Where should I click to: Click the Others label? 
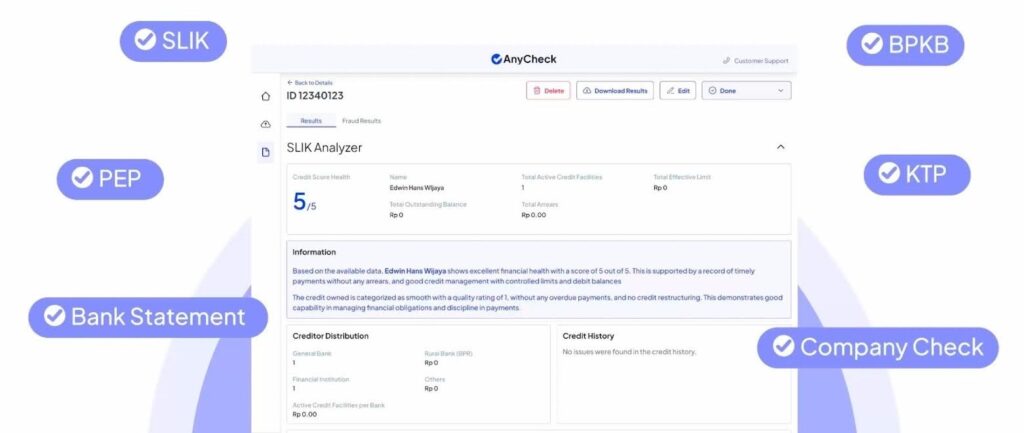[x=434, y=379]
